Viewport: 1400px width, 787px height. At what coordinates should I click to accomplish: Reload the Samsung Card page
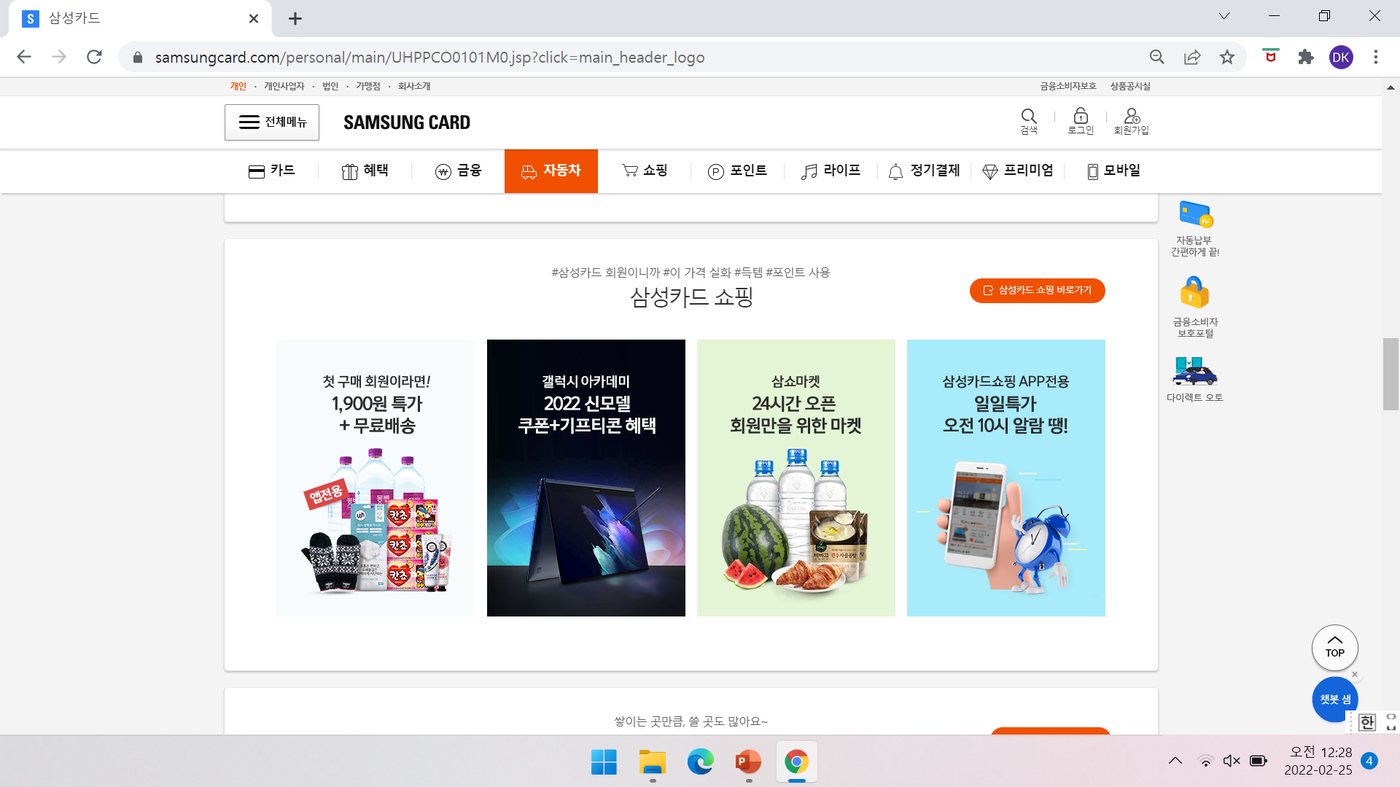click(94, 57)
